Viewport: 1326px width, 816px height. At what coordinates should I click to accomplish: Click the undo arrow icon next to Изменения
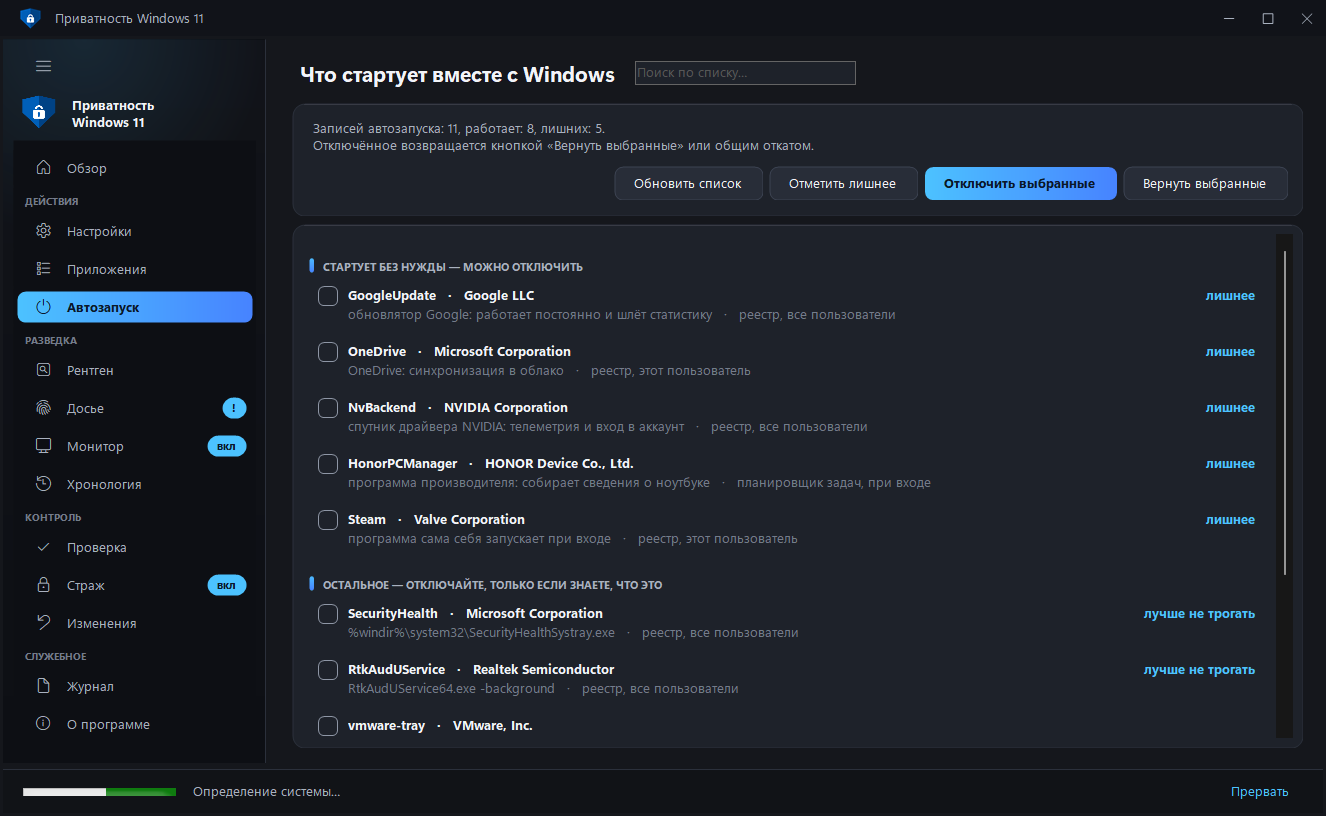pos(43,623)
